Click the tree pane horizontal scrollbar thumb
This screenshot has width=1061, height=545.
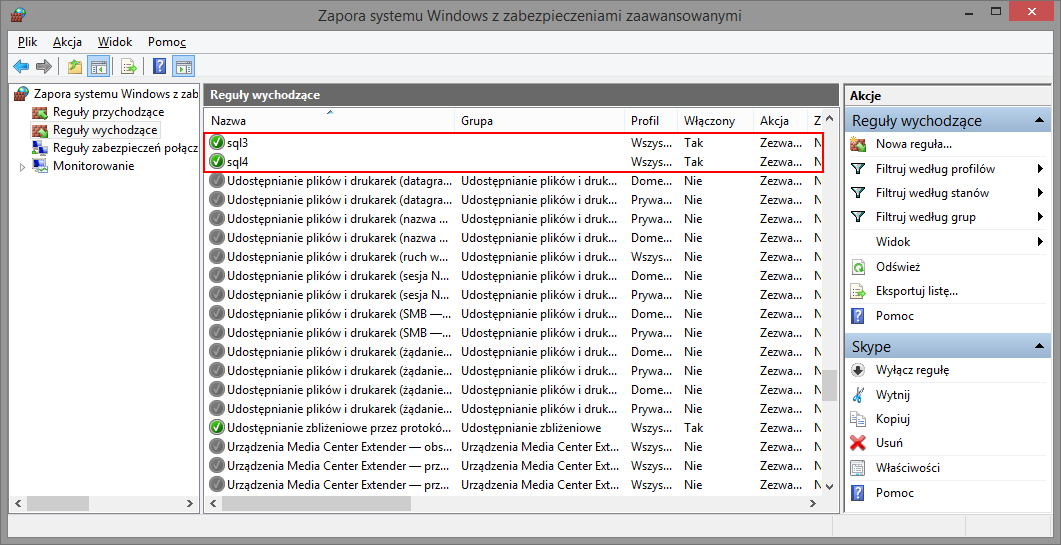[58, 504]
